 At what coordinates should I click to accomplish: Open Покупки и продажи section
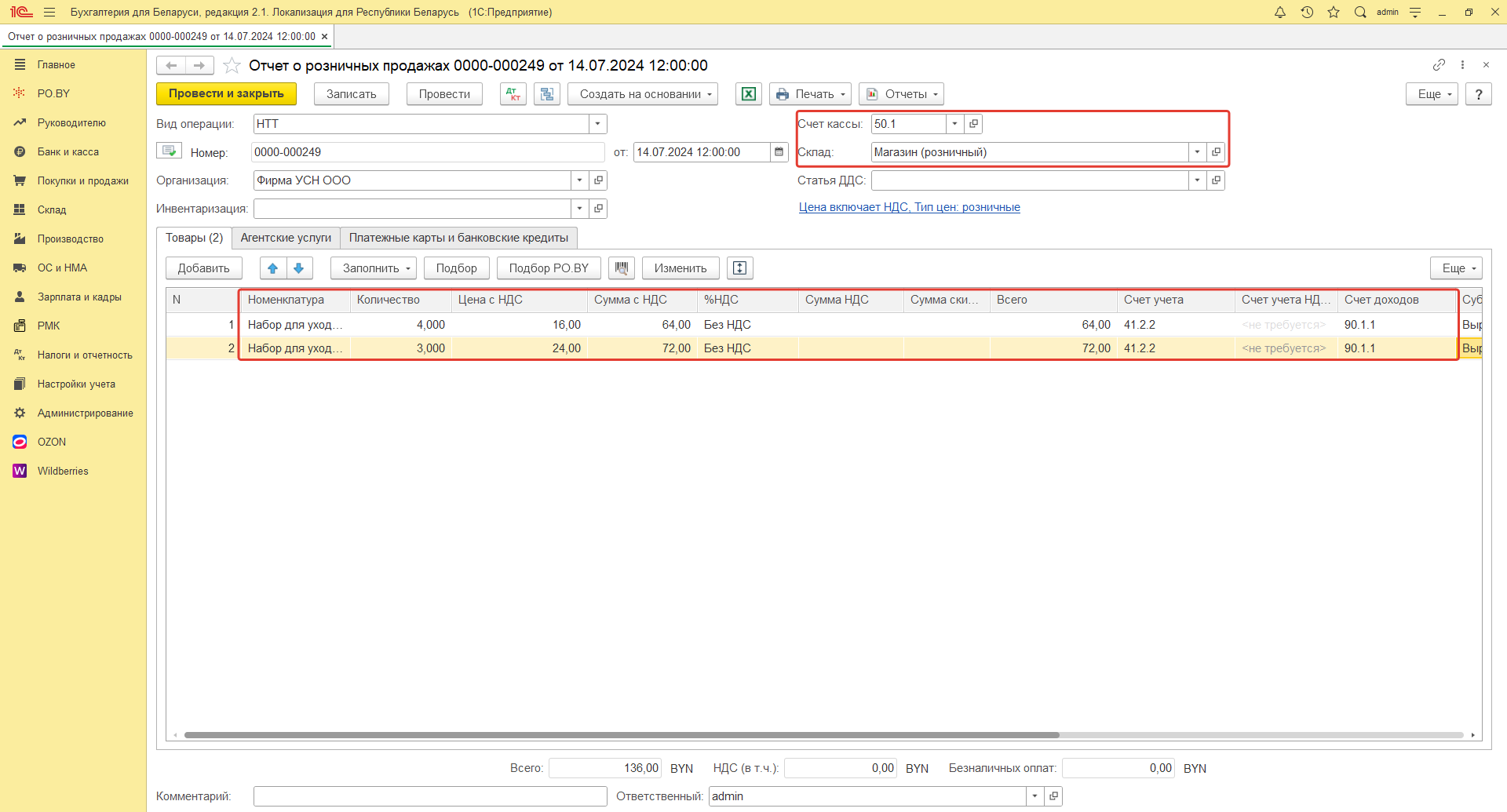pos(83,180)
